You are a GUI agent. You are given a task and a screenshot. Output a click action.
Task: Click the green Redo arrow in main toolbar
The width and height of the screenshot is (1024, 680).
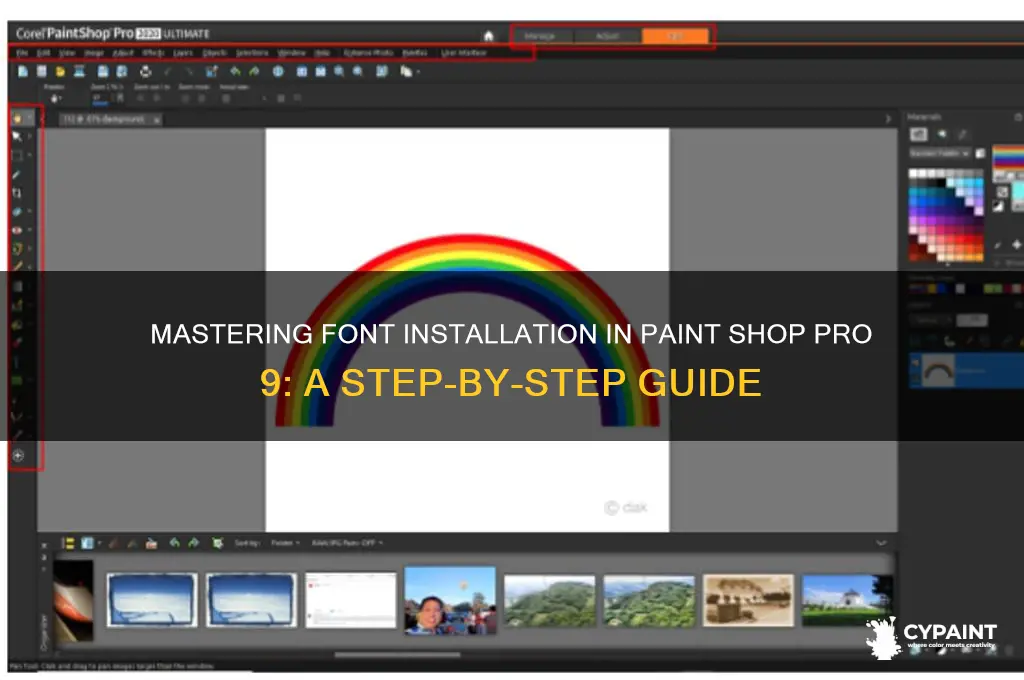254,71
